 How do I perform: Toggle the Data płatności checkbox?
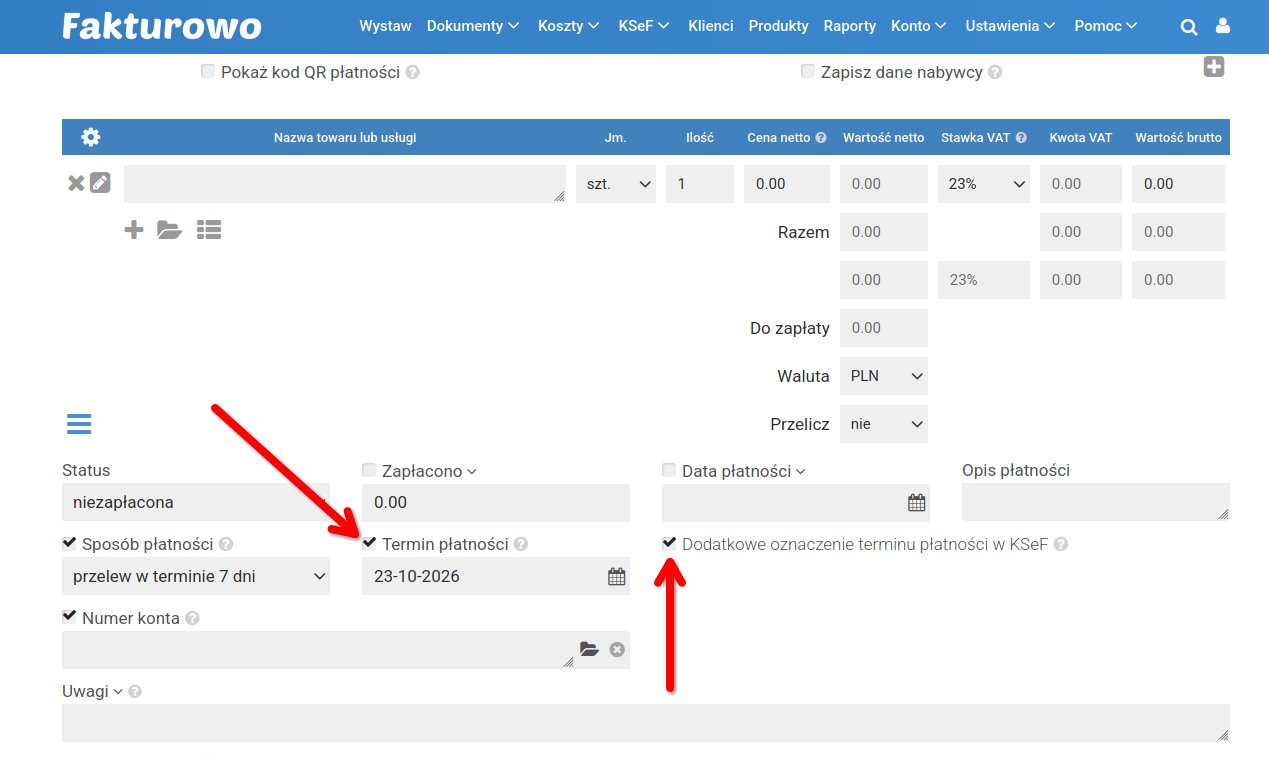pyautogui.click(x=669, y=469)
